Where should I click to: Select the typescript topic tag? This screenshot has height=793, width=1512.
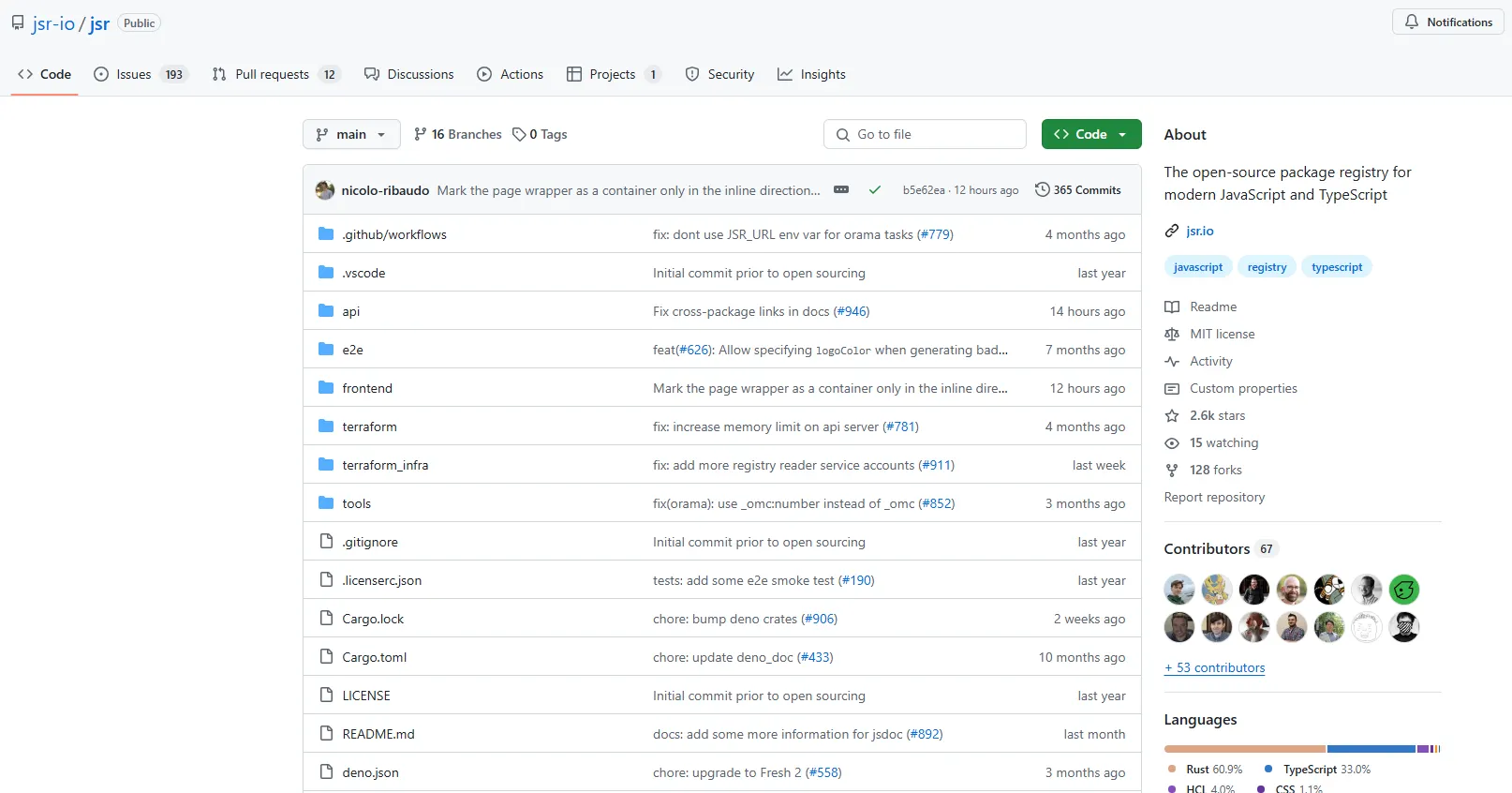1337,267
